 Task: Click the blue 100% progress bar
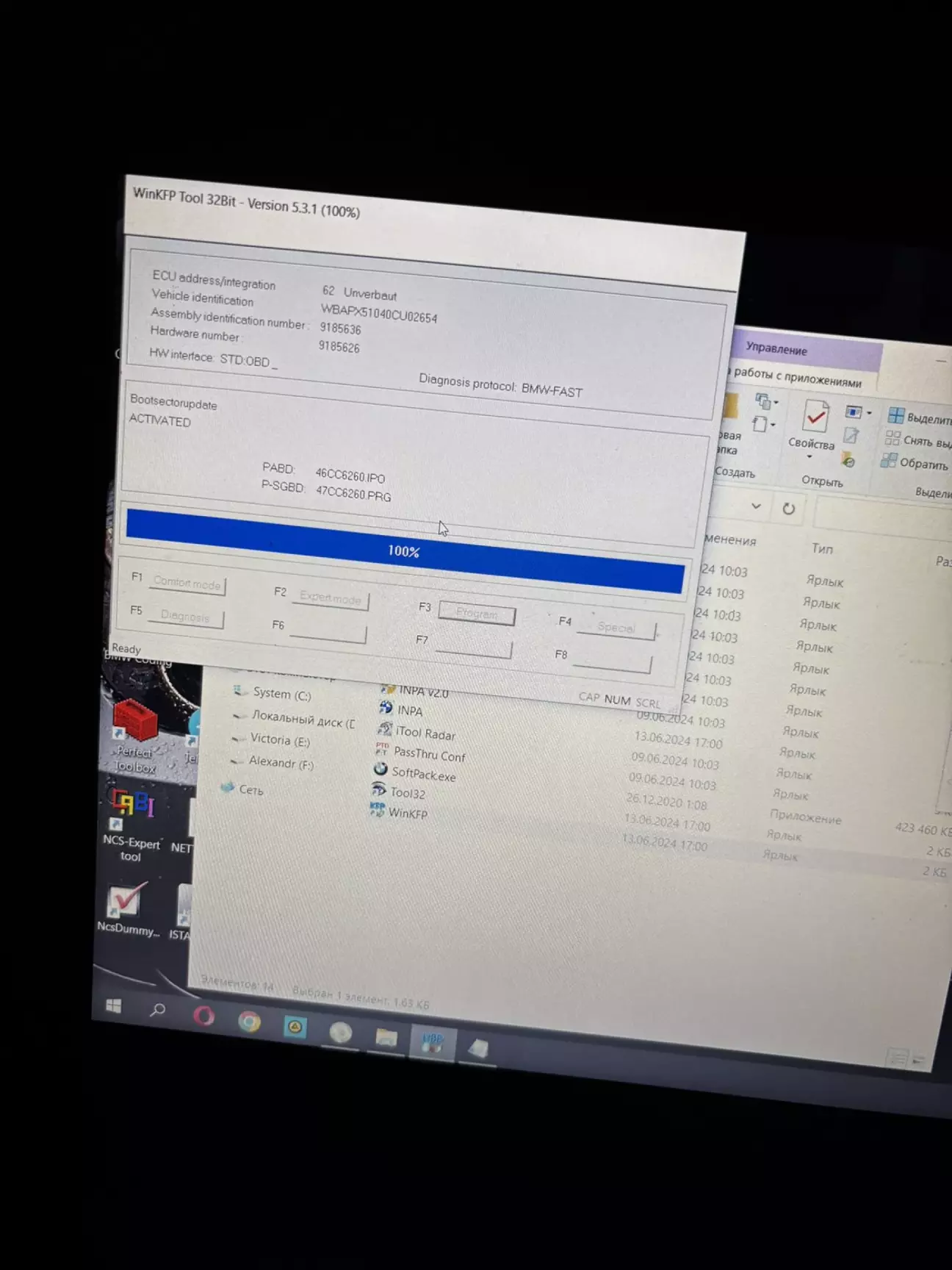(403, 550)
